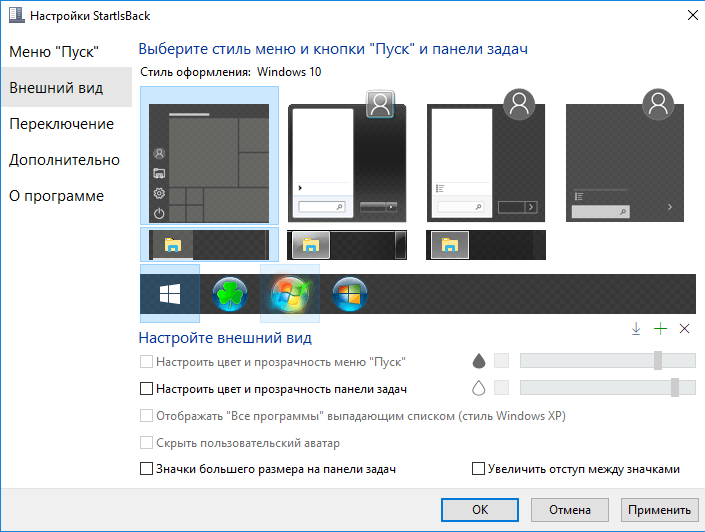The image size is (705, 532).
Task: Open the О программе tab
Action: click(67, 196)
